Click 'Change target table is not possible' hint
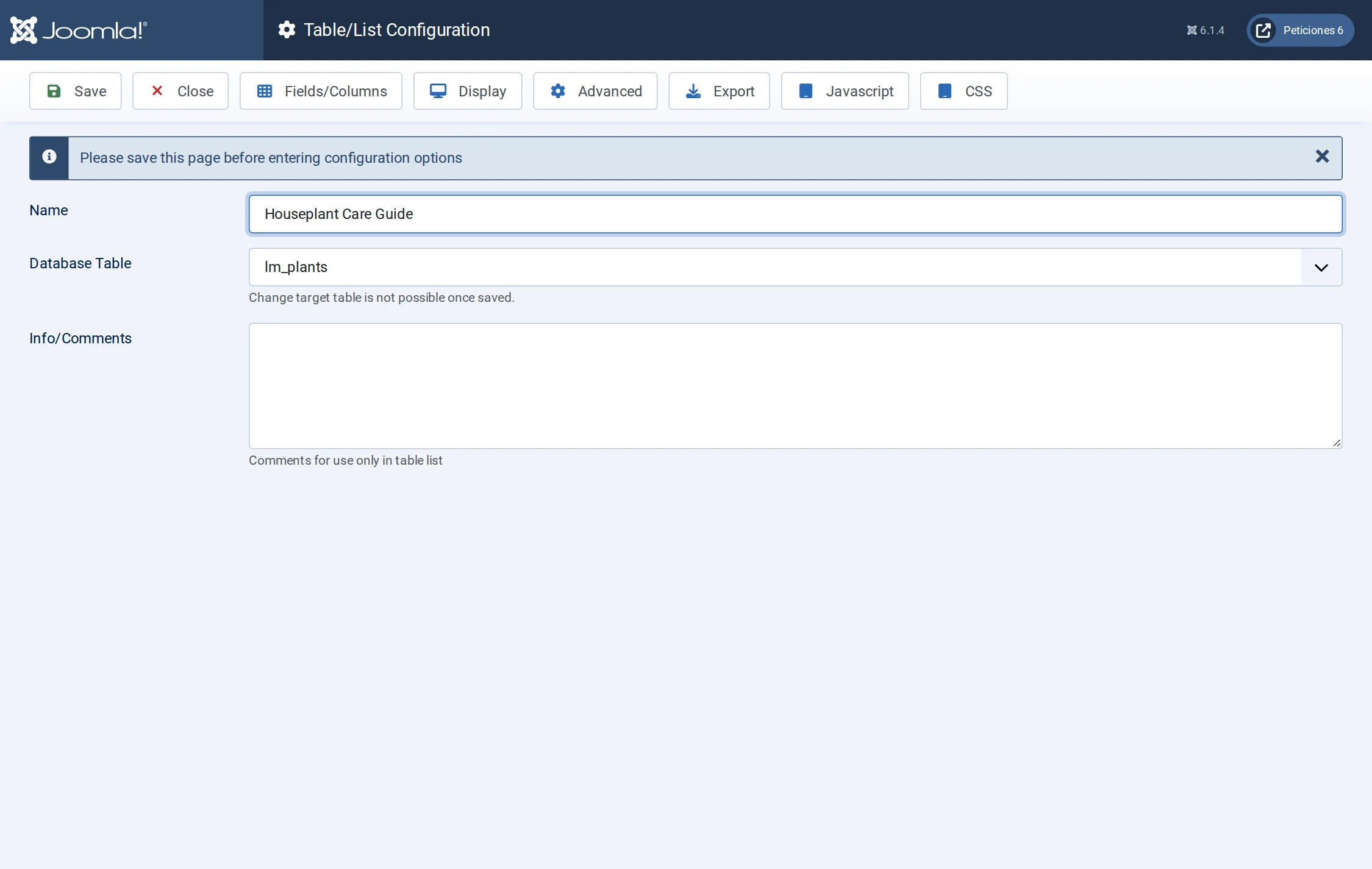This screenshot has height=869, width=1372. [382, 298]
